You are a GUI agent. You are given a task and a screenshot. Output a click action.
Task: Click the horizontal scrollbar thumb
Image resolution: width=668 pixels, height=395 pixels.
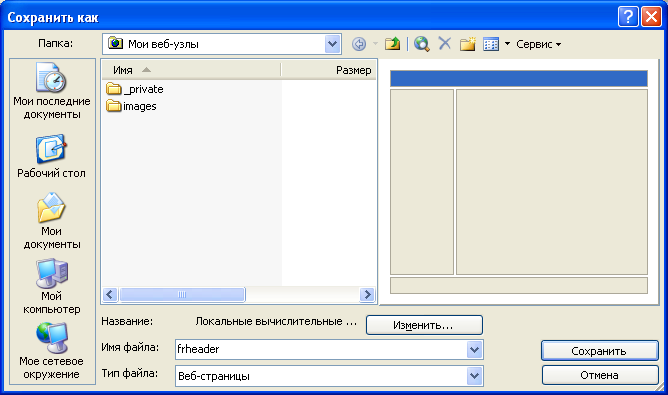[182, 294]
